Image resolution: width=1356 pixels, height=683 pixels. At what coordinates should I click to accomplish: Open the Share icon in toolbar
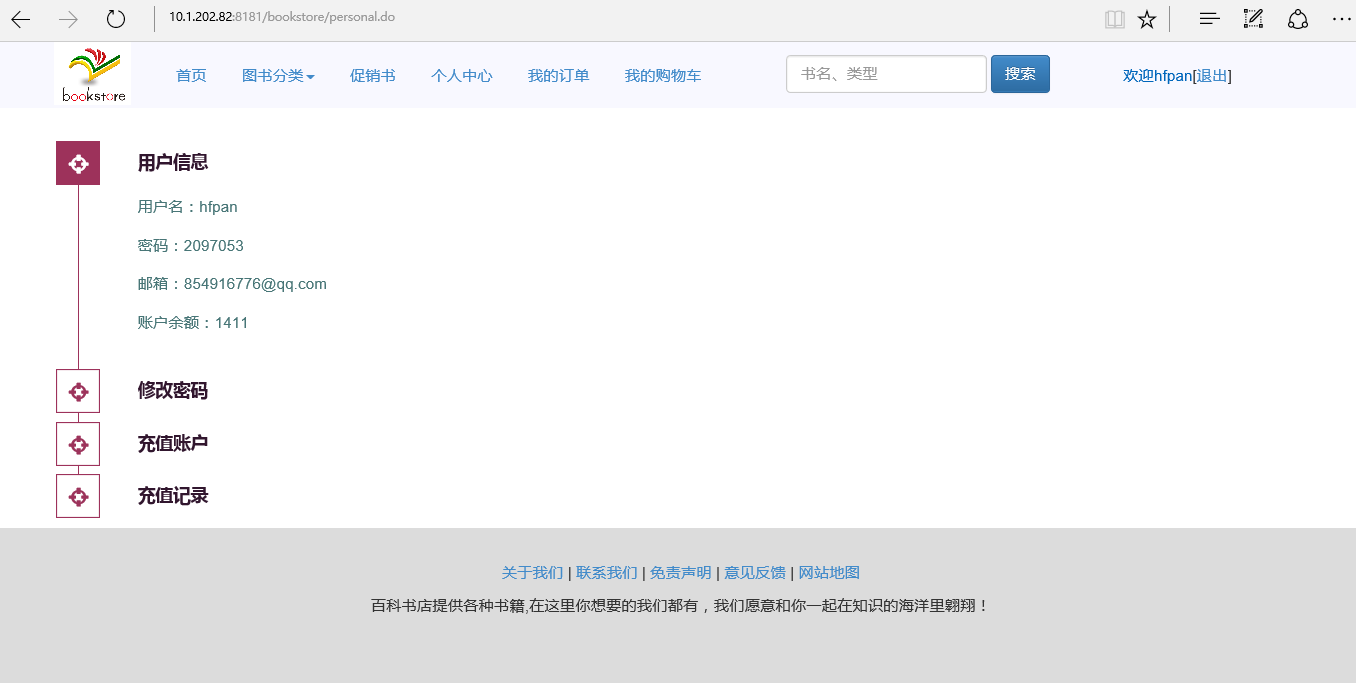coord(1297,19)
